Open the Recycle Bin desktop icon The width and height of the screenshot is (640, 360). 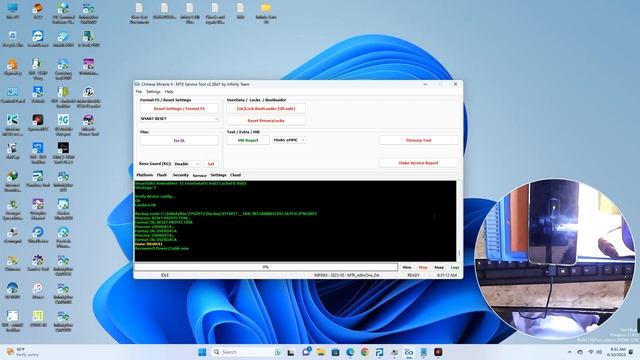coord(12,38)
